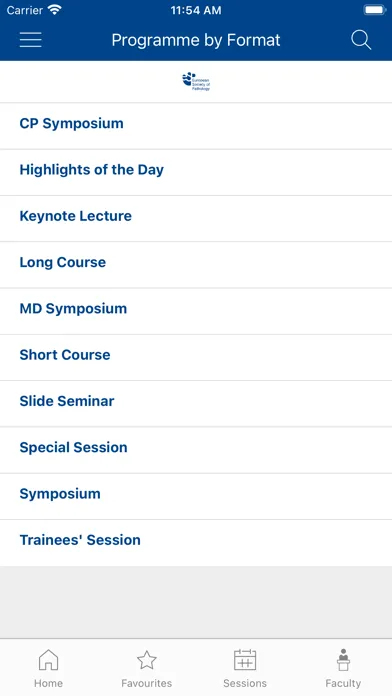The width and height of the screenshot is (392, 696).
Task: Tap the search magnifier icon
Action: click(x=361, y=40)
